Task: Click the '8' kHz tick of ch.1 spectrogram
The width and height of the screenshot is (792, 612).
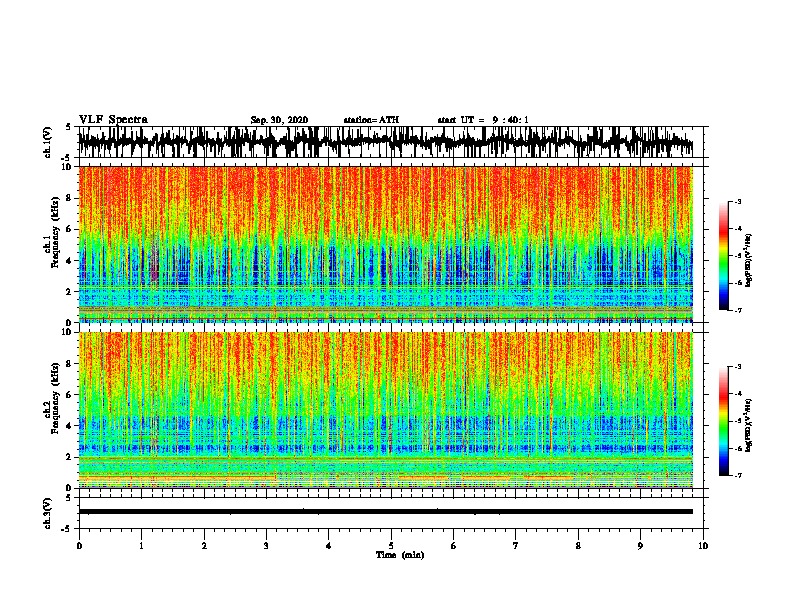Action: pyautogui.click(x=69, y=198)
